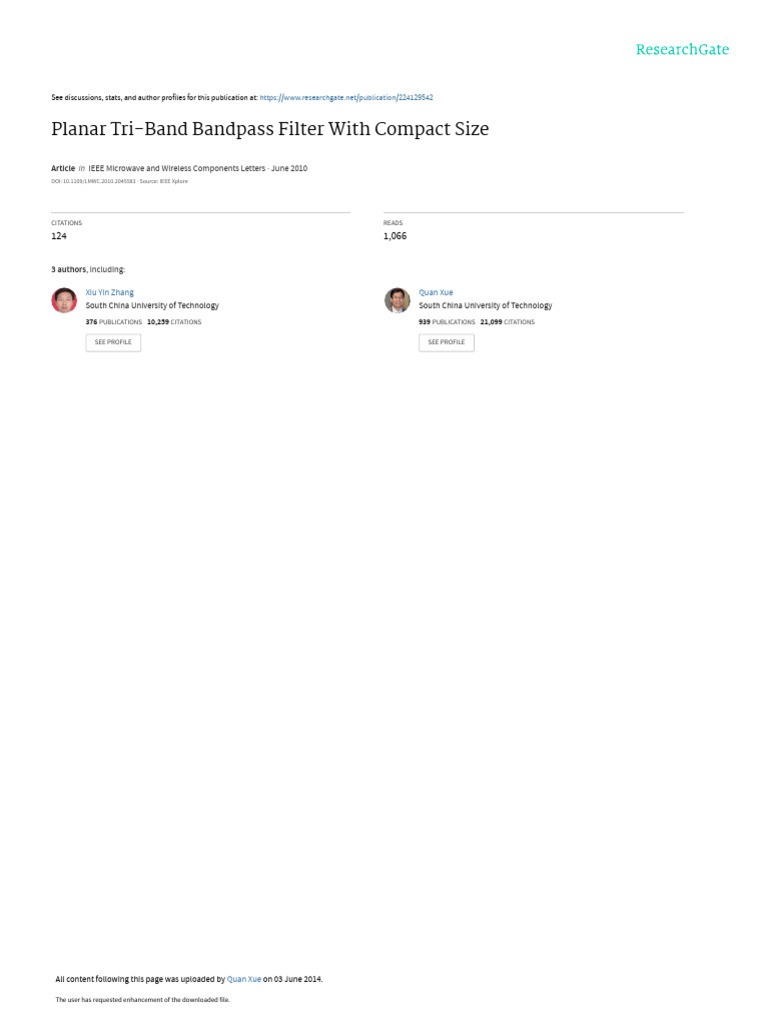Open Quan Xue author name link in the authors section
The width and height of the screenshot is (768, 1024).
coord(436,293)
